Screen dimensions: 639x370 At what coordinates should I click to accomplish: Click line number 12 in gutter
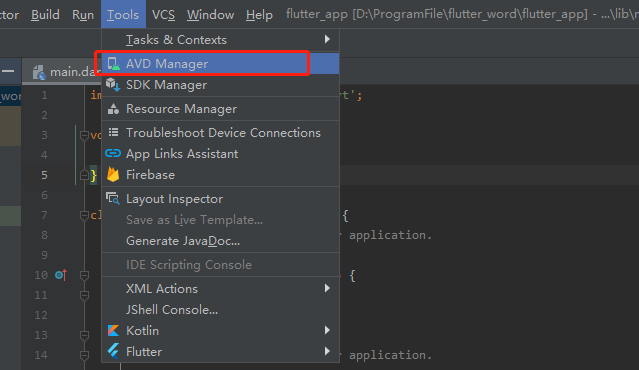click(x=41, y=315)
